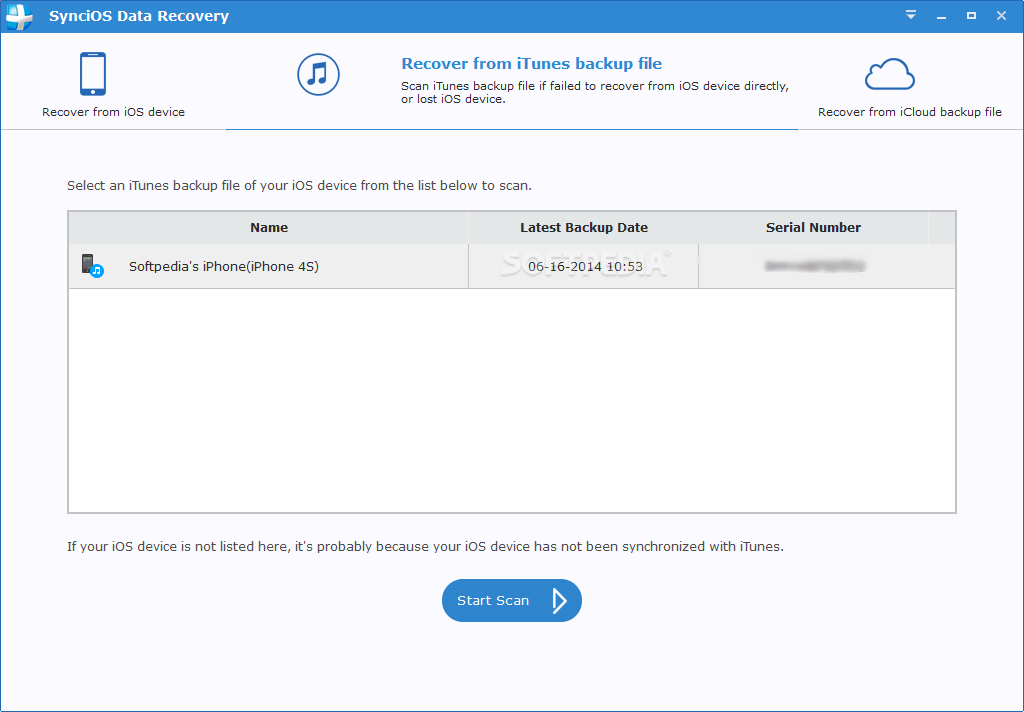Sort by Serial Number column header

pyautogui.click(x=813, y=227)
